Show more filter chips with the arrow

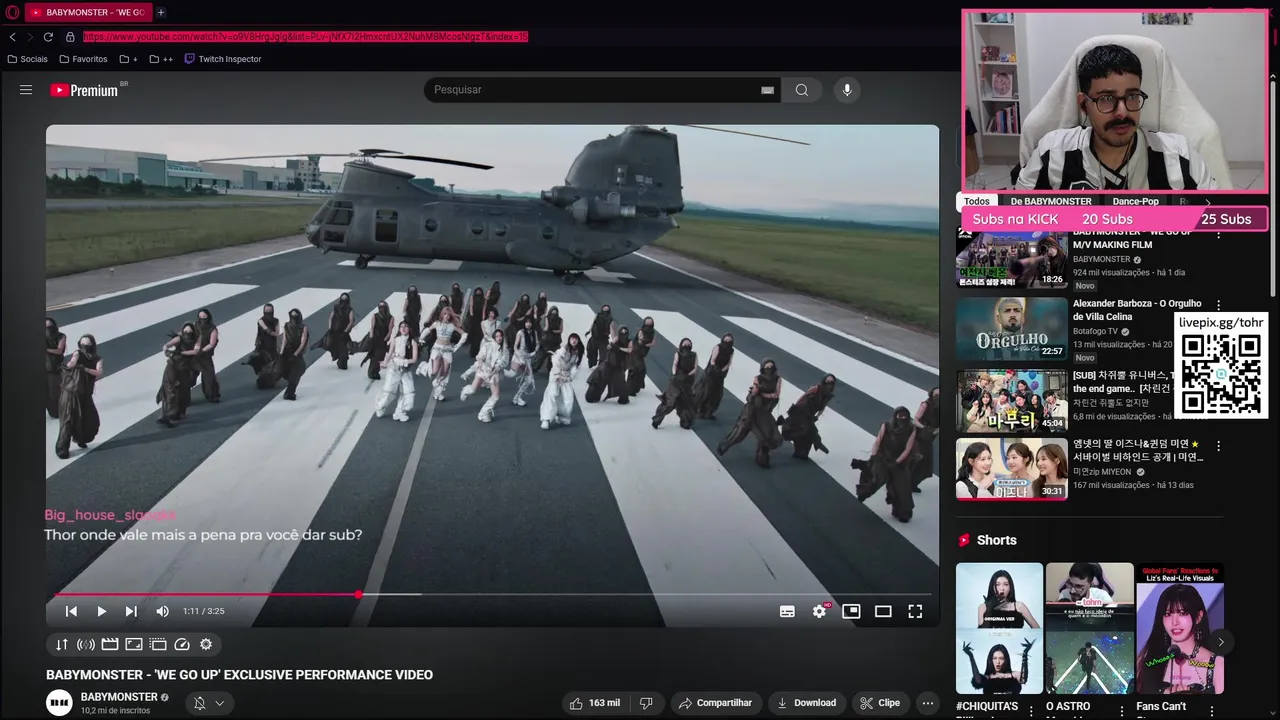[1207, 202]
